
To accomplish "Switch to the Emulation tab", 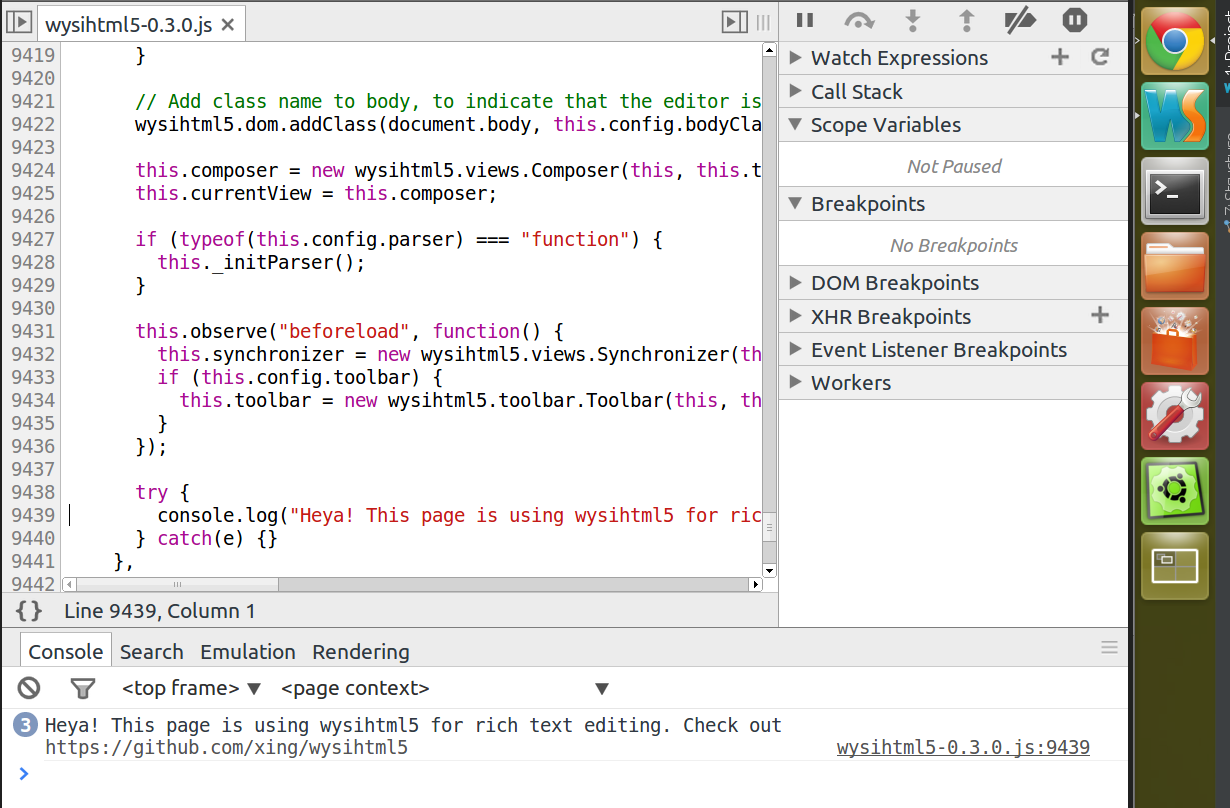I will click(248, 652).
